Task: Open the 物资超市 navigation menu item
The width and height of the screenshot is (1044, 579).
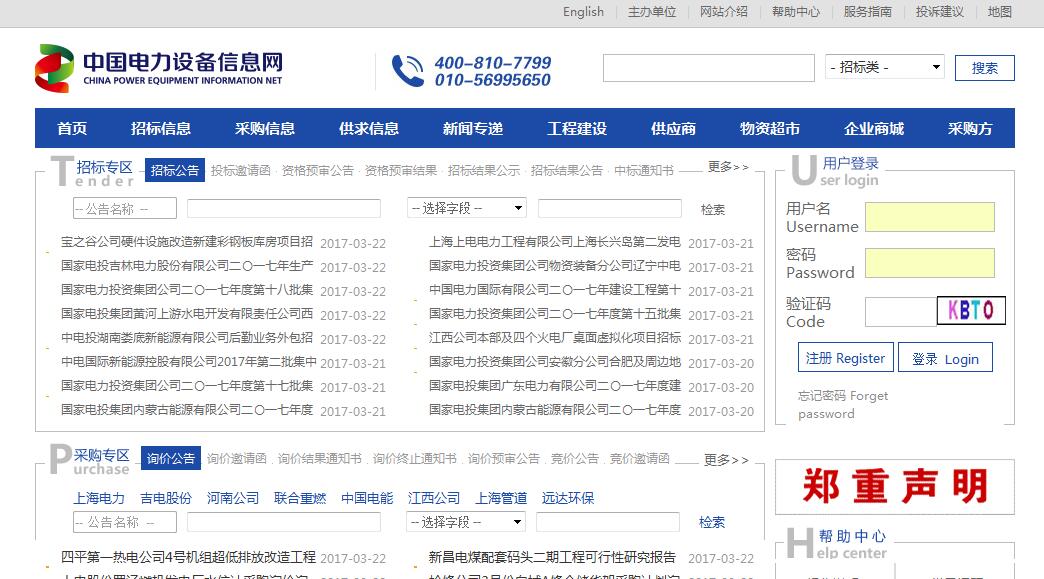Action: tap(770, 129)
